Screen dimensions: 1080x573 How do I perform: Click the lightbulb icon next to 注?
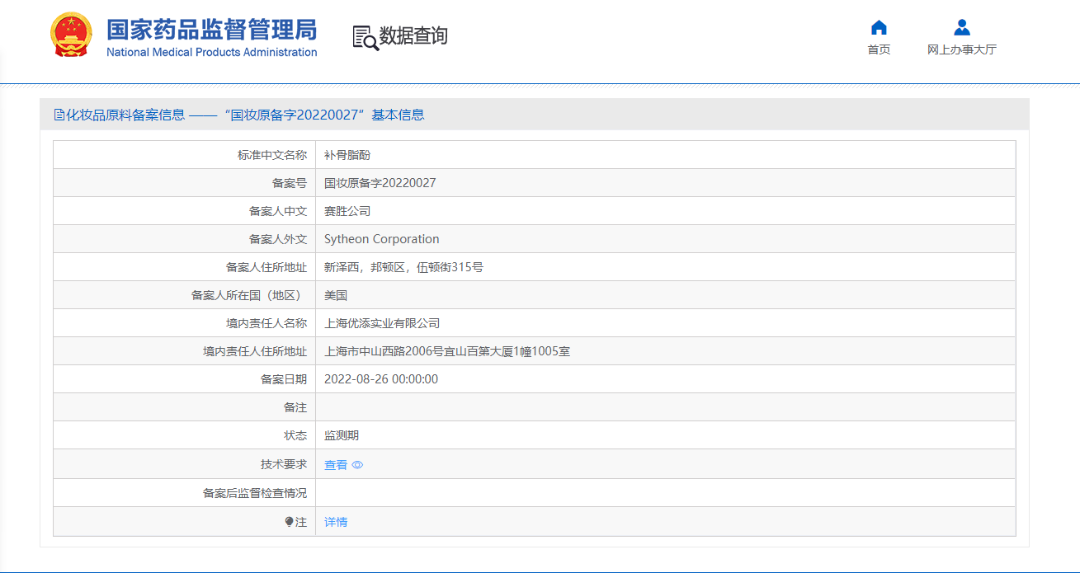(289, 522)
